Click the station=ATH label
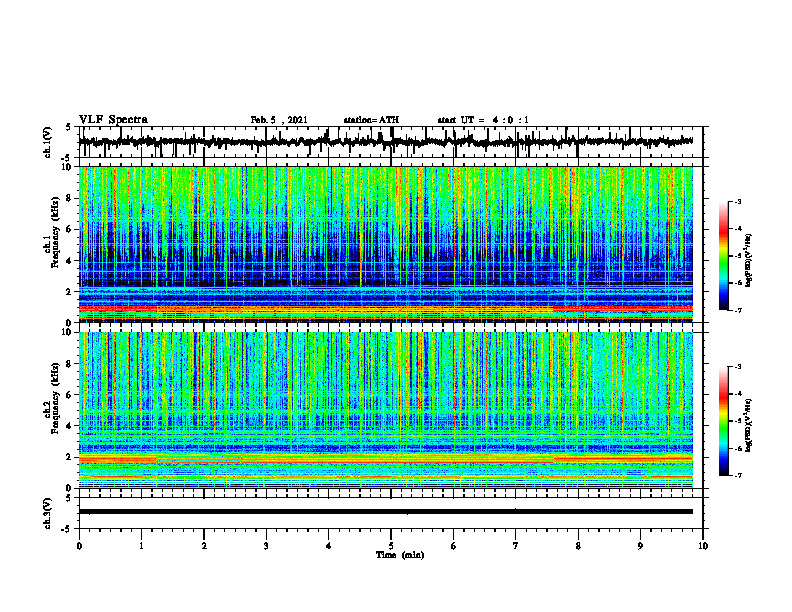Screen dimensions: 792x612 [371, 120]
